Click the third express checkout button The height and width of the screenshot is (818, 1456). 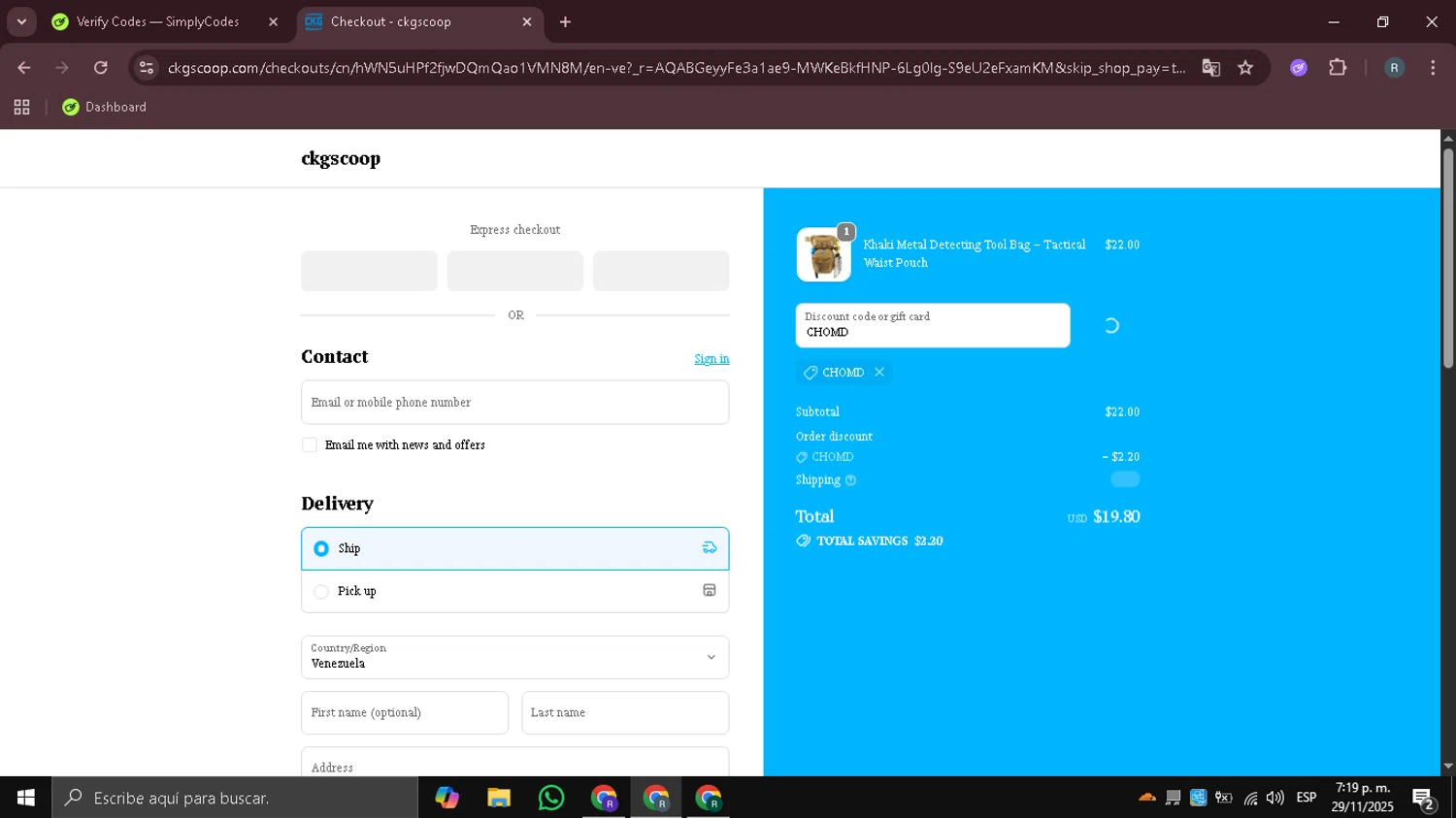661,271
